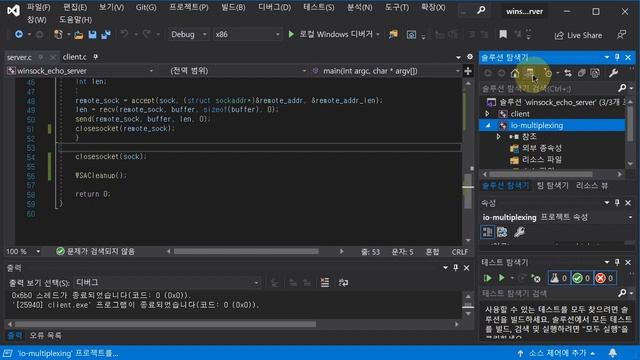
Task: Open properties via the wrench icon in Solution Explorer
Action: tap(613, 73)
